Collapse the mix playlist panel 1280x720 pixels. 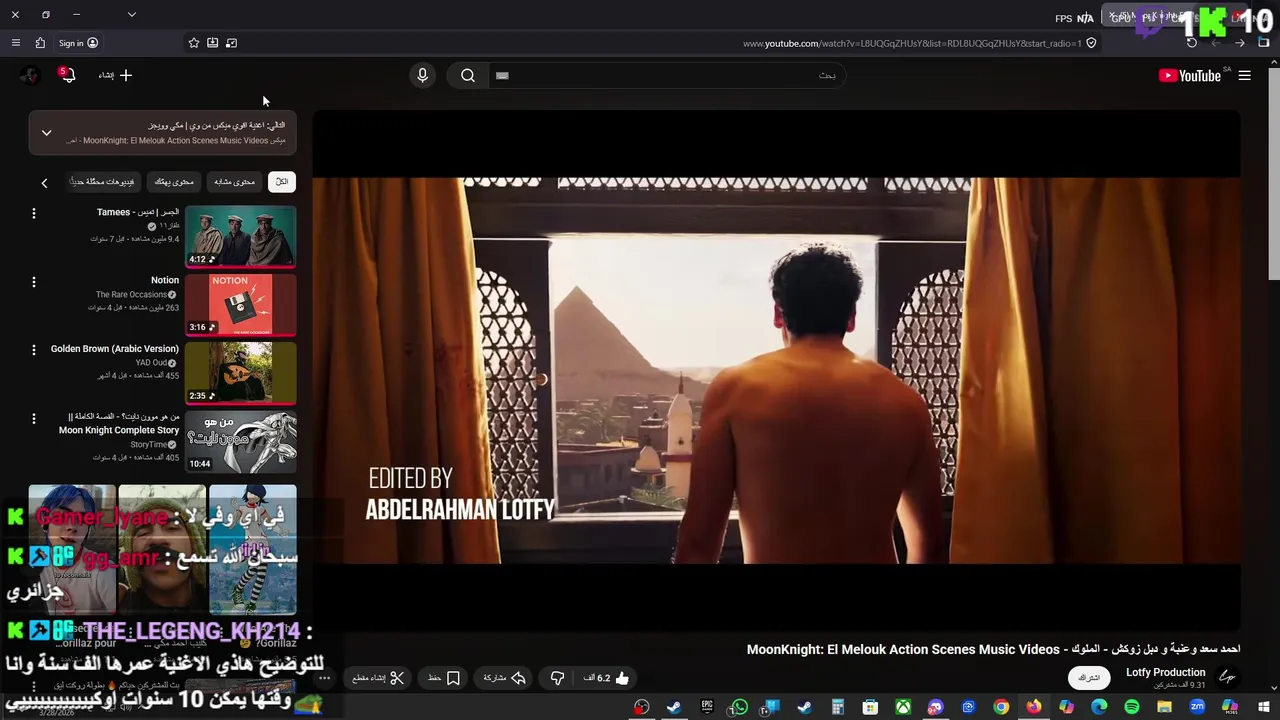46,133
